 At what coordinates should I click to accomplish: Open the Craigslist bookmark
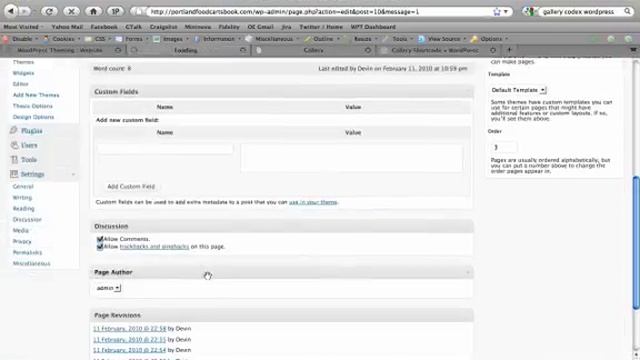(x=163, y=27)
